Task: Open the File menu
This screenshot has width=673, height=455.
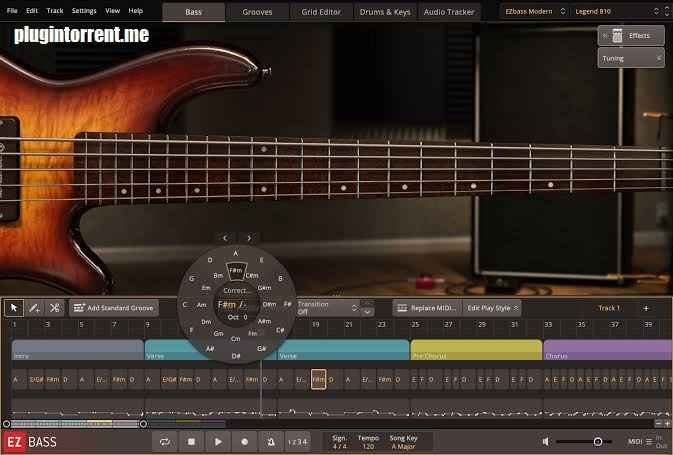Action: (12, 11)
